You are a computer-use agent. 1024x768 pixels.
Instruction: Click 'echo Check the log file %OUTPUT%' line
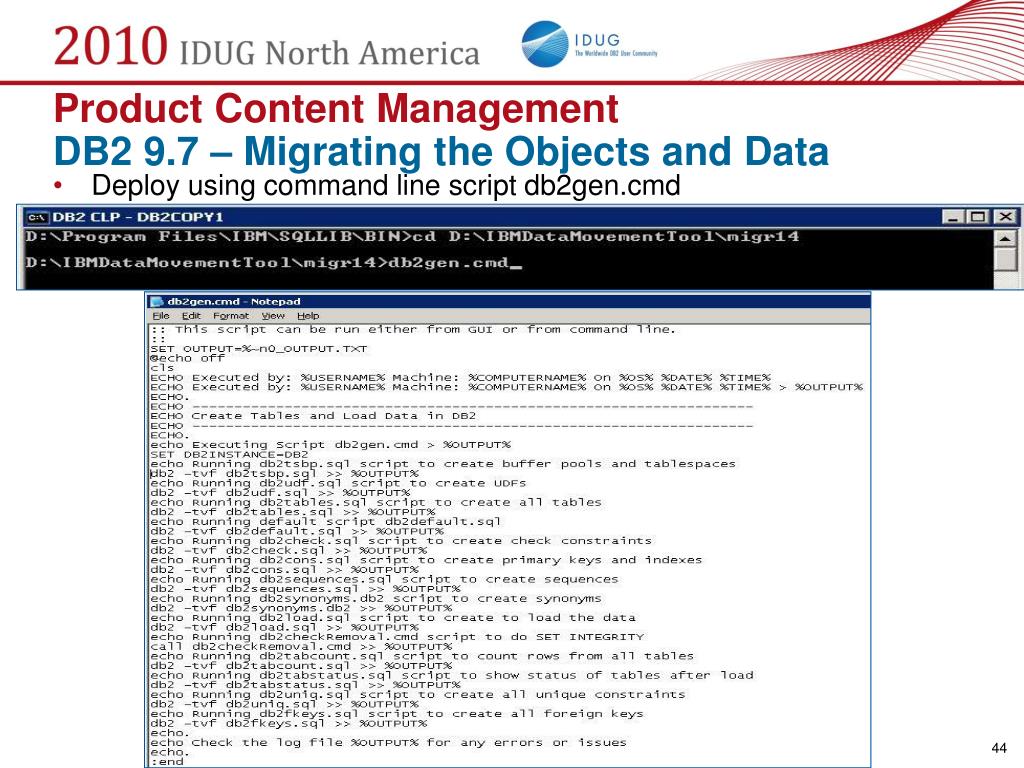click(389, 743)
